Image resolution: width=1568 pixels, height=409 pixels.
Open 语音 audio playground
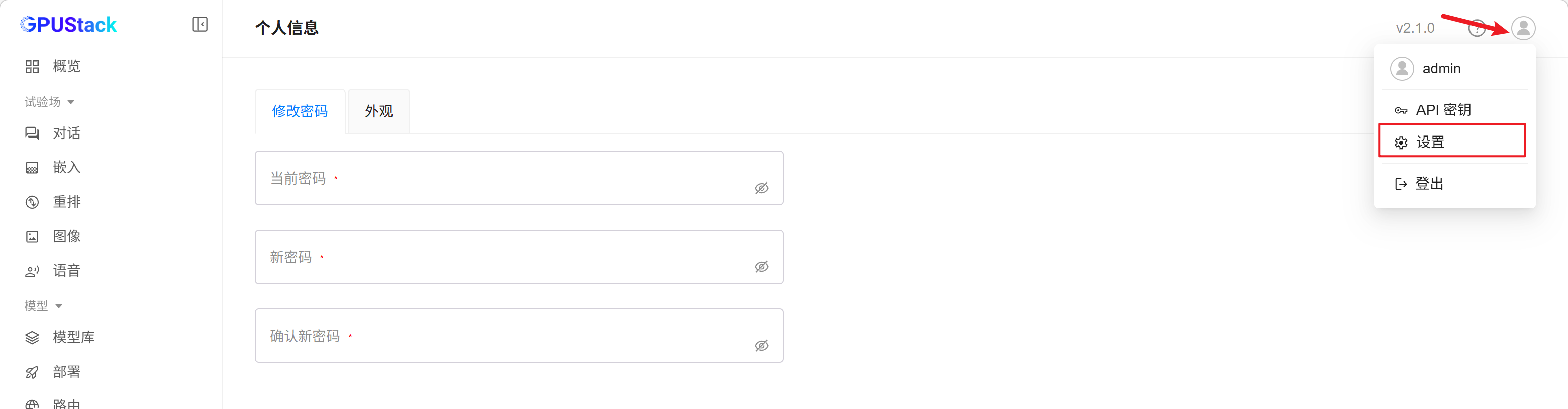pos(66,270)
